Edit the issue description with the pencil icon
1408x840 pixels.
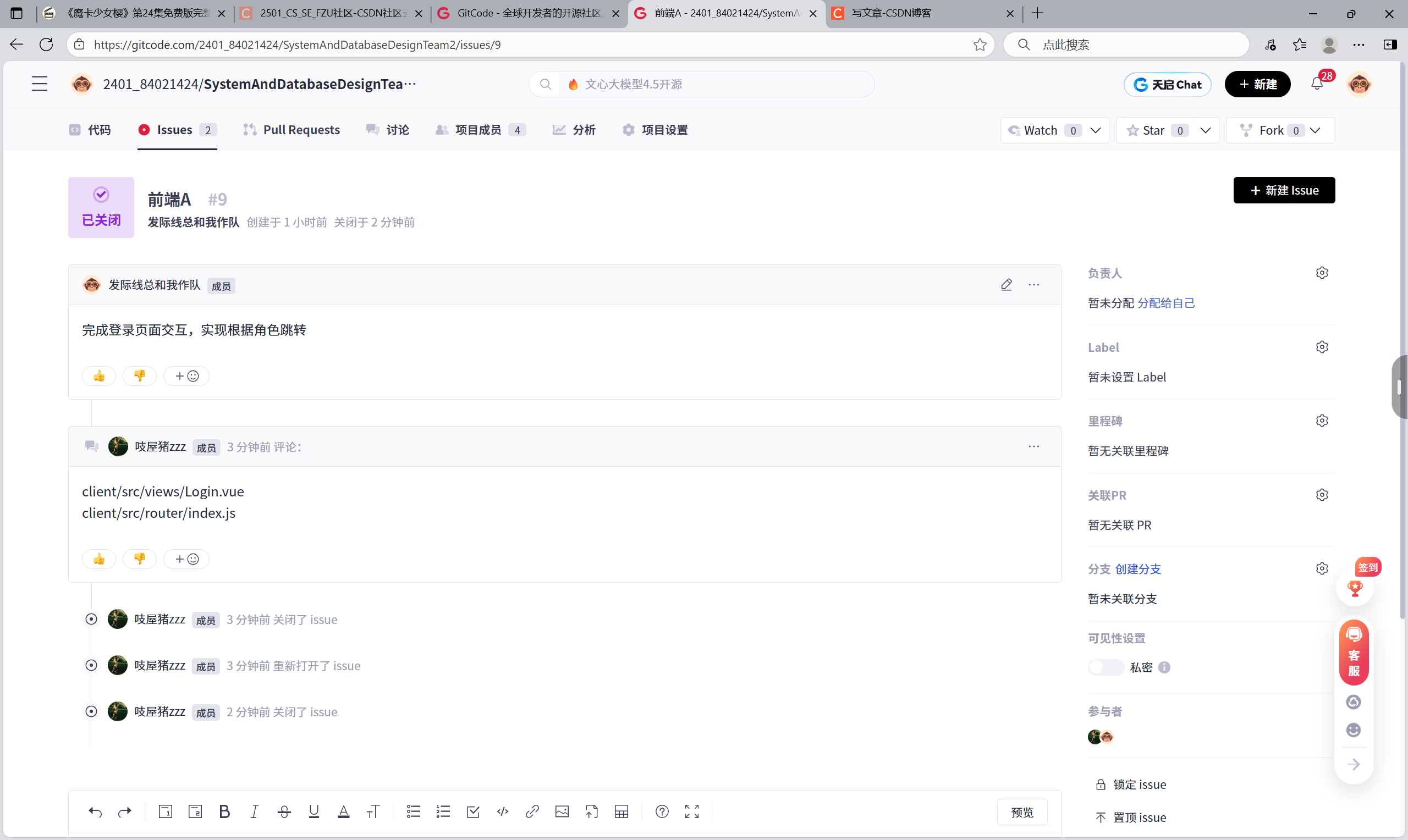pos(1007,285)
